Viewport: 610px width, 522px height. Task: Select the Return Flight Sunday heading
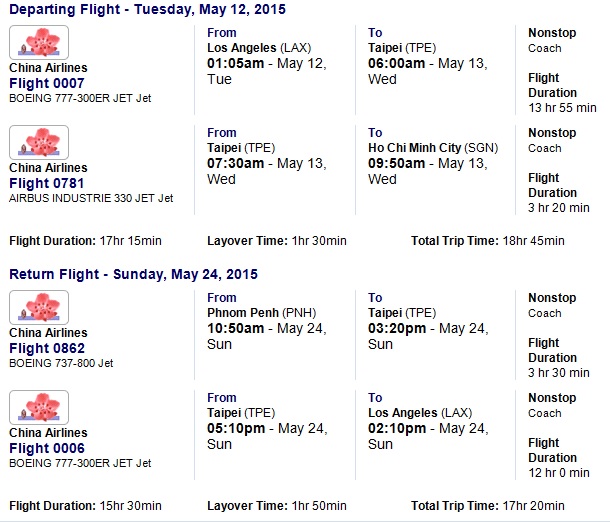pyautogui.click(x=133, y=274)
